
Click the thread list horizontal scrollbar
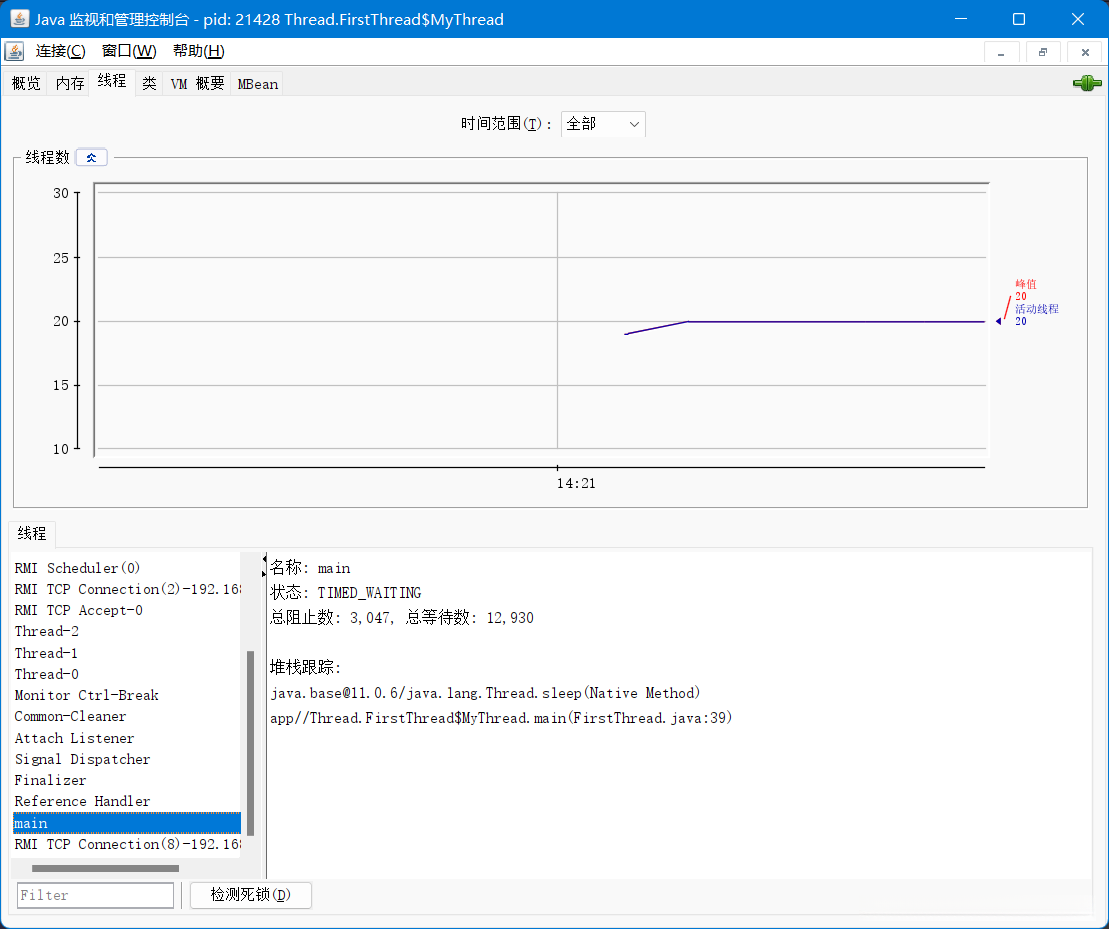tap(105, 868)
